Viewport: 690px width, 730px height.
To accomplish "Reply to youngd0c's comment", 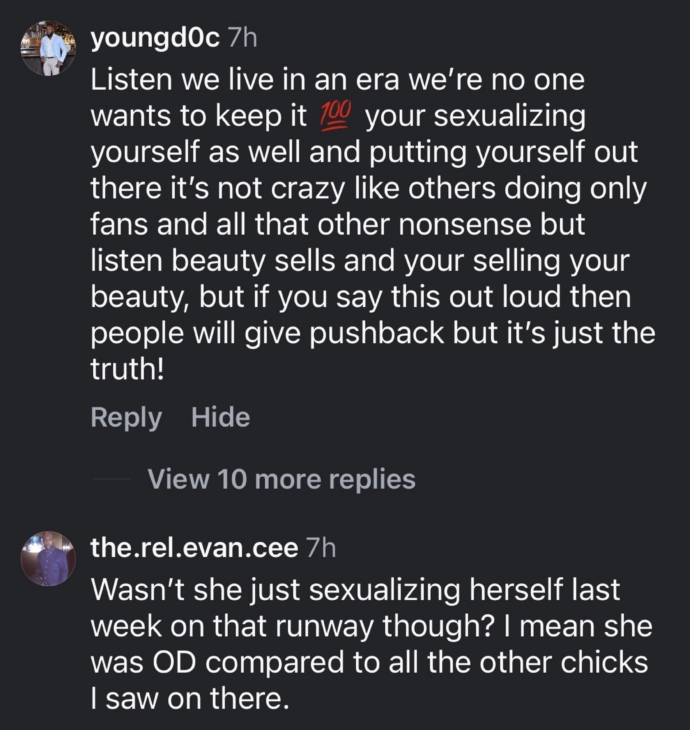I will [126, 417].
